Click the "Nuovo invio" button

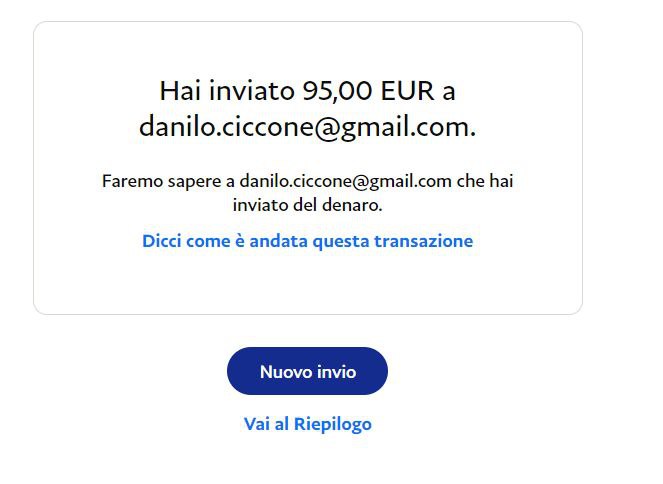pos(307,371)
